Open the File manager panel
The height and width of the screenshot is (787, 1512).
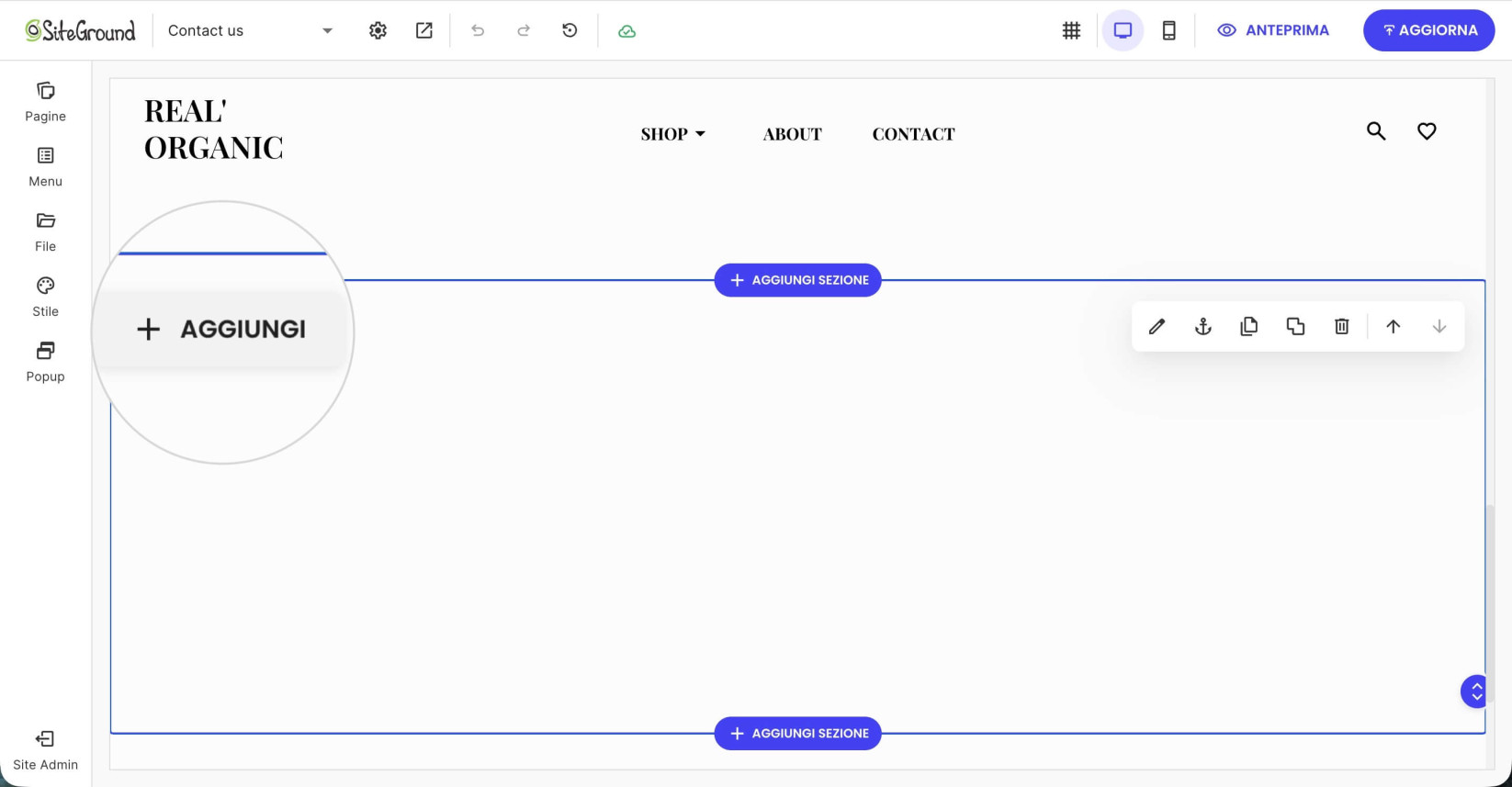tap(45, 232)
